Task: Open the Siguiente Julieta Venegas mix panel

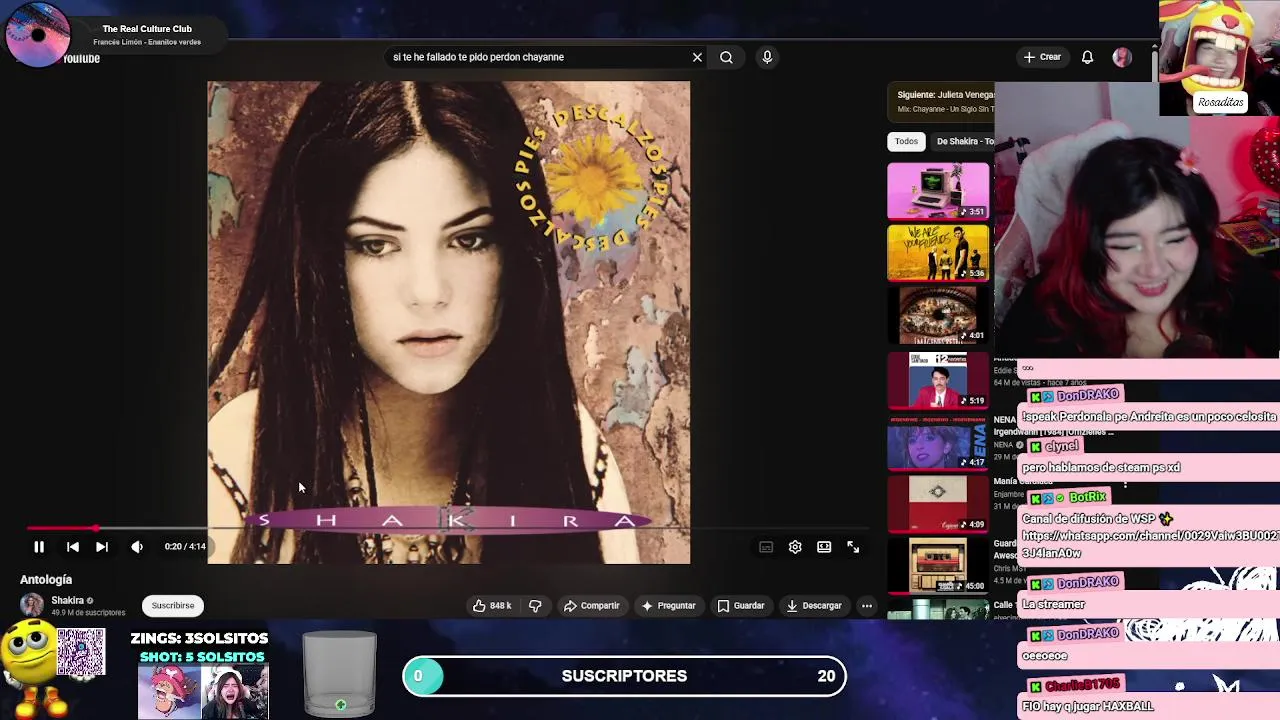Action: click(941, 101)
